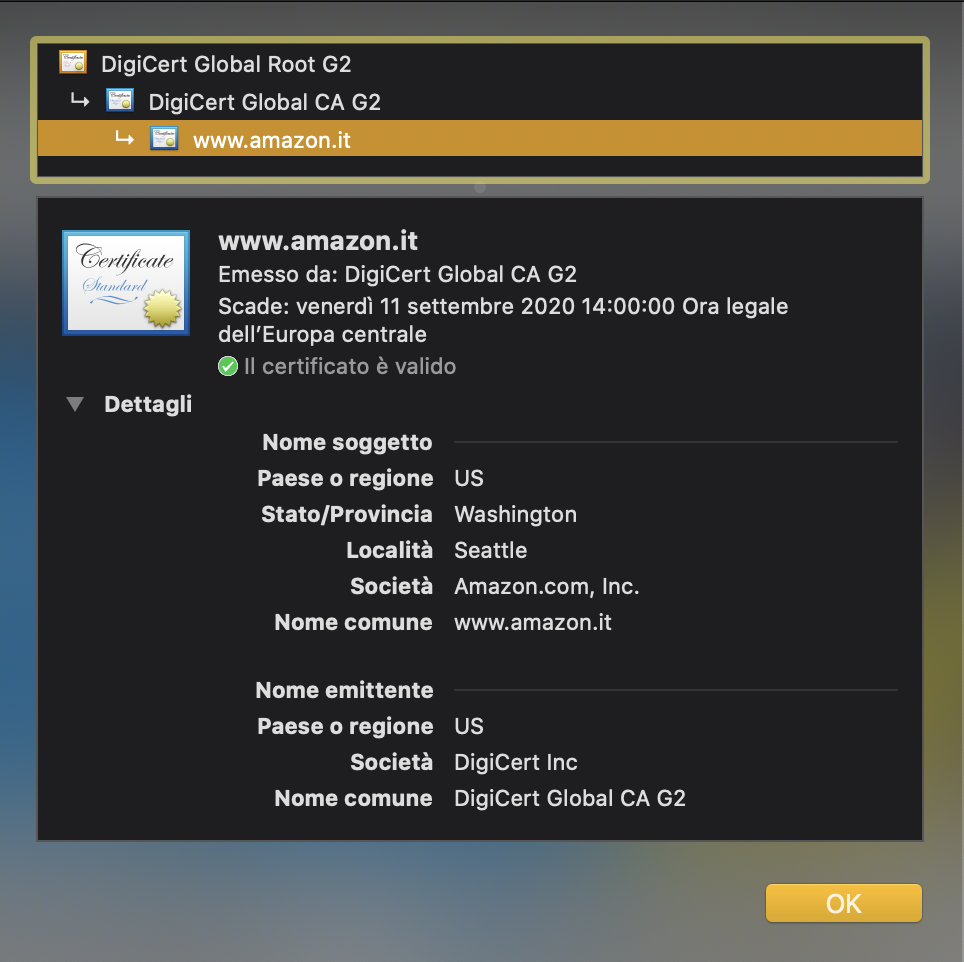The image size is (964, 962).
Task: Click the DigiCert Global CA G2 certificate icon
Action: click(x=120, y=100)
